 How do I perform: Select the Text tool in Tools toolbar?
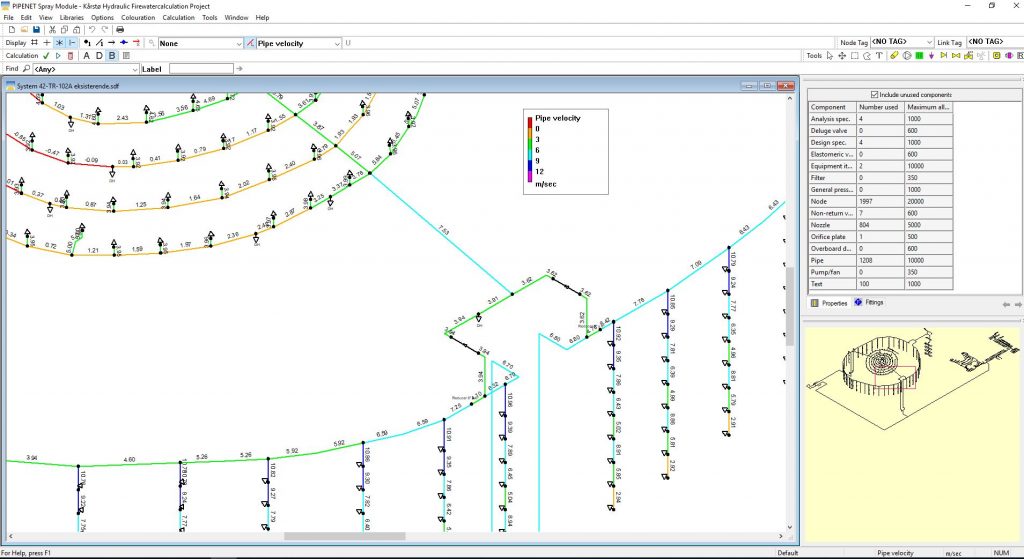pos(879,56)
